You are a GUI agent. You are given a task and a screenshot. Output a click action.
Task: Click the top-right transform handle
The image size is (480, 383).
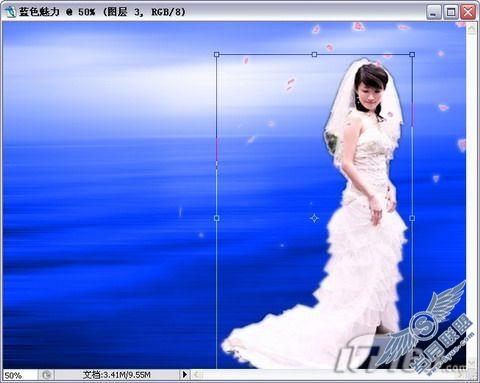tap(412, 54)
